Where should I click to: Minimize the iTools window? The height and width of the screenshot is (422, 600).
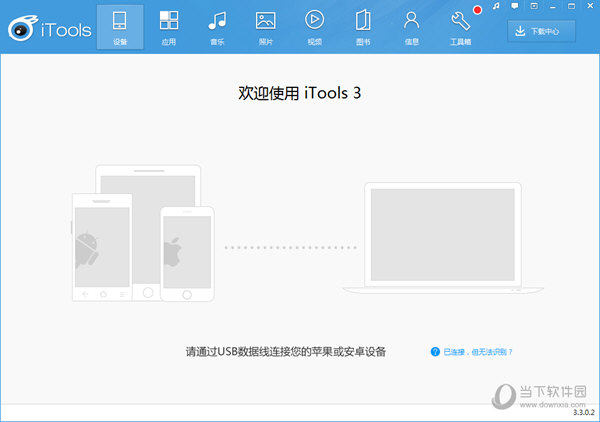click(x=553, y=7)
